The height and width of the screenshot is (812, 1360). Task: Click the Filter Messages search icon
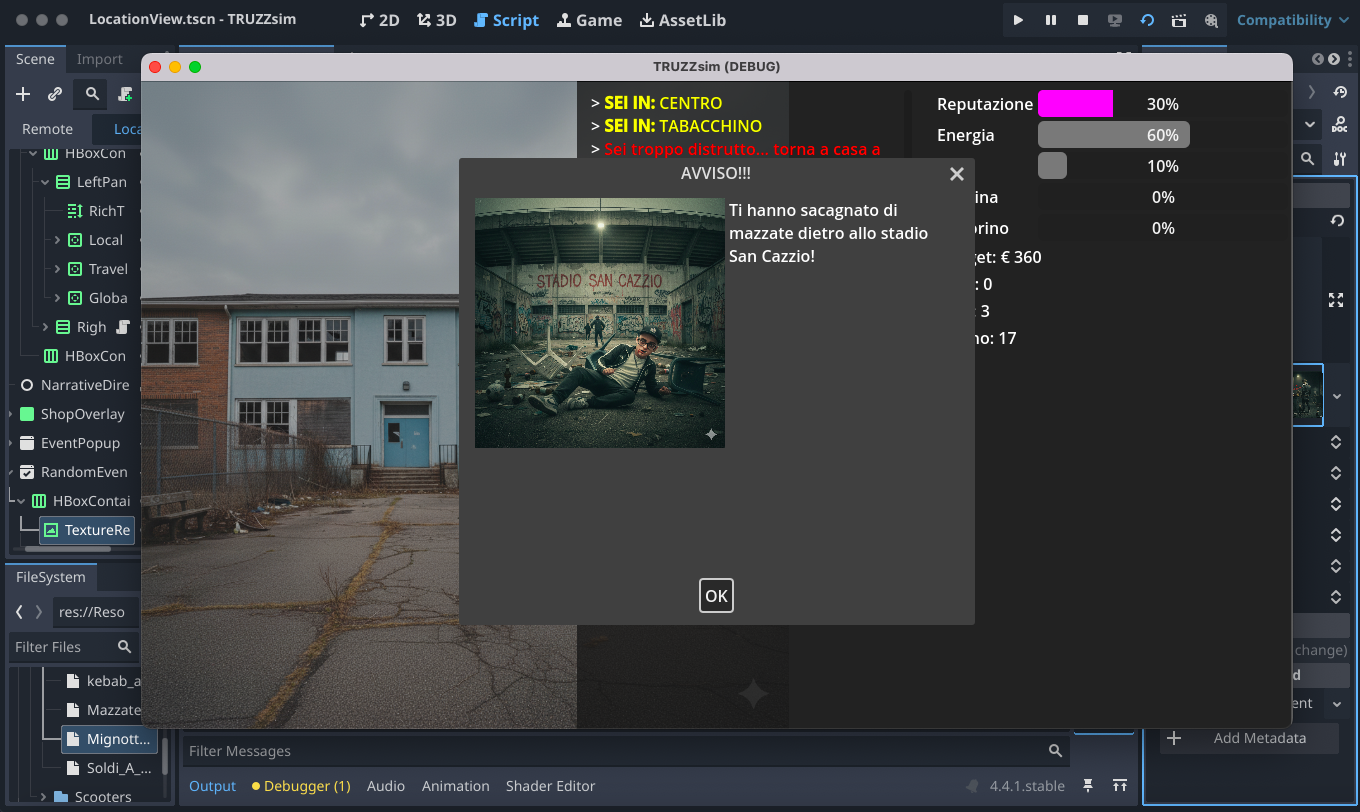[1055, 751]
